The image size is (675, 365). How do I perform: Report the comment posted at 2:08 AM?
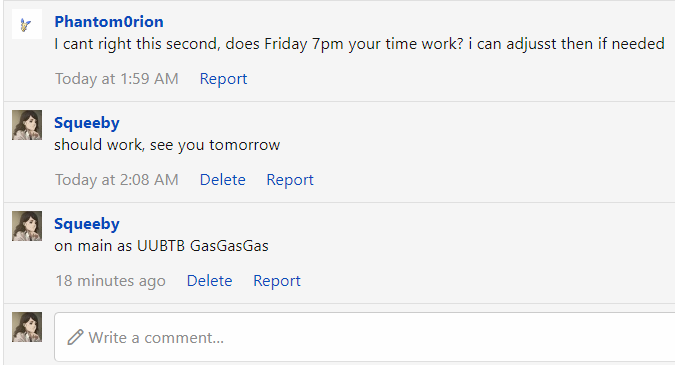pos(290,179)
